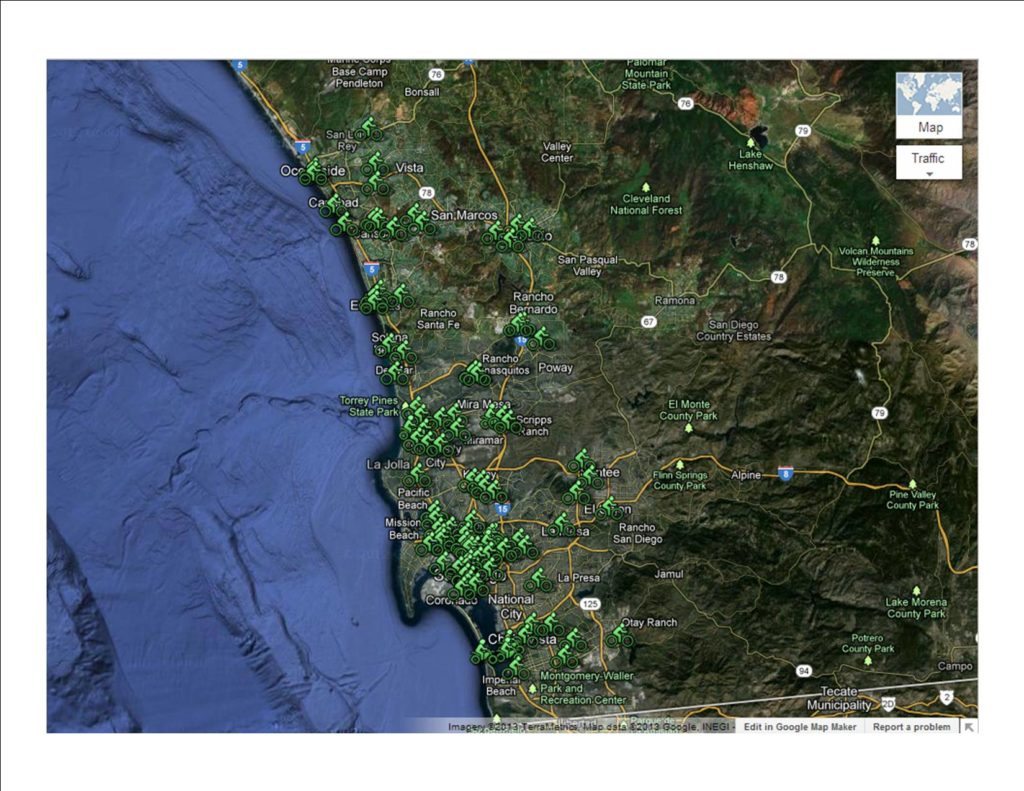
Task: Click the Report a problem link
Action: click(911, 726)
